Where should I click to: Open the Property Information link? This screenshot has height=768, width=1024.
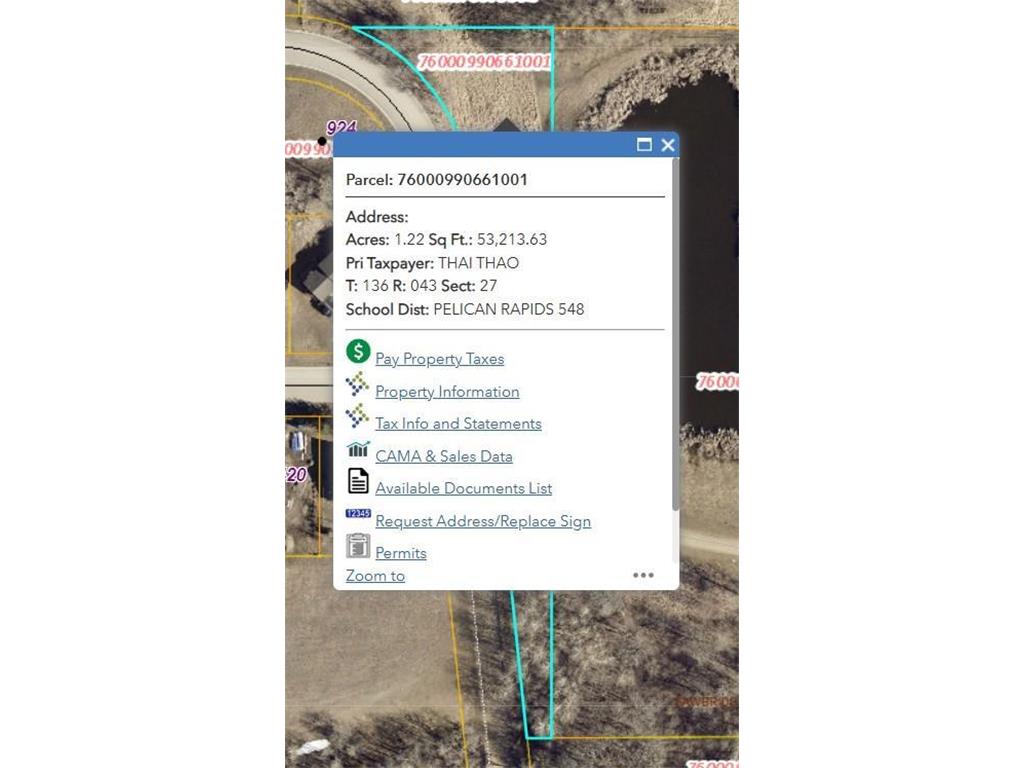pos(447,392)
